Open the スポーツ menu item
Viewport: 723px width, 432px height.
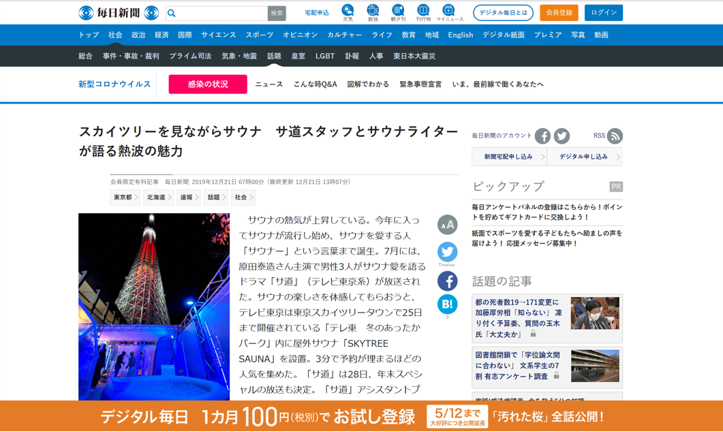(x=259, y=35)
